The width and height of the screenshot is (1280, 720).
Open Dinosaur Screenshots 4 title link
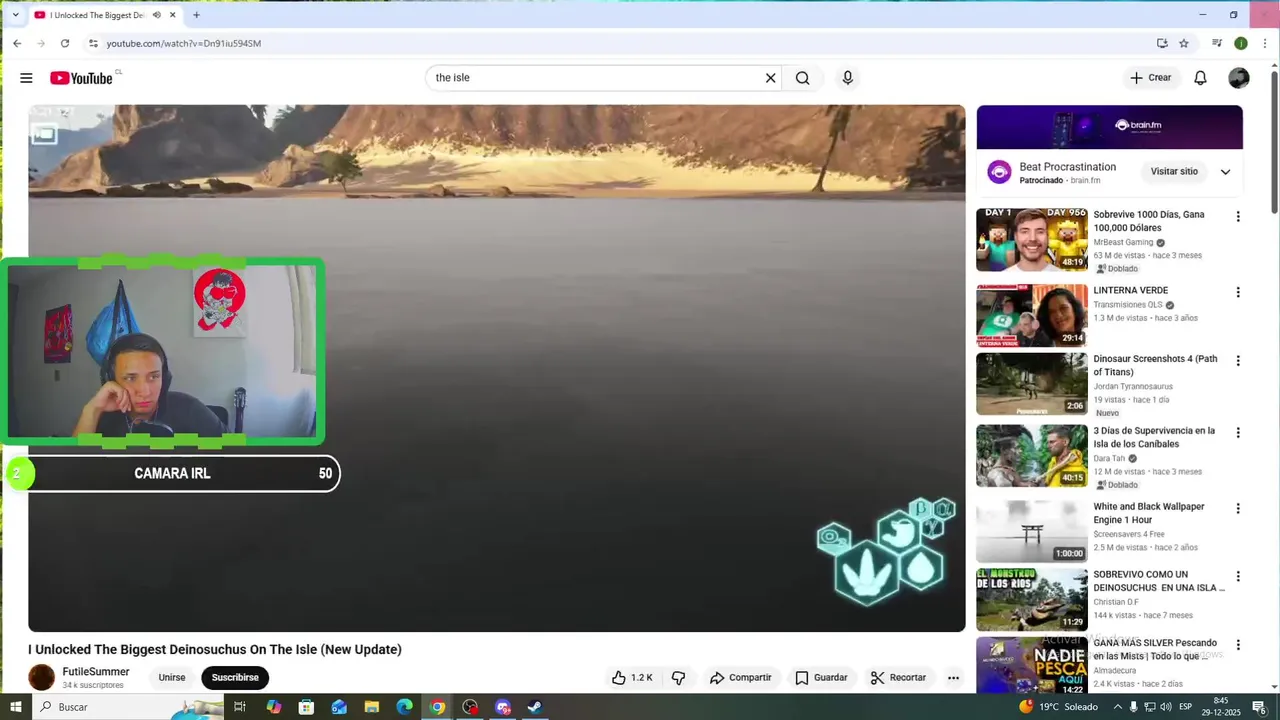point(1155,365)
